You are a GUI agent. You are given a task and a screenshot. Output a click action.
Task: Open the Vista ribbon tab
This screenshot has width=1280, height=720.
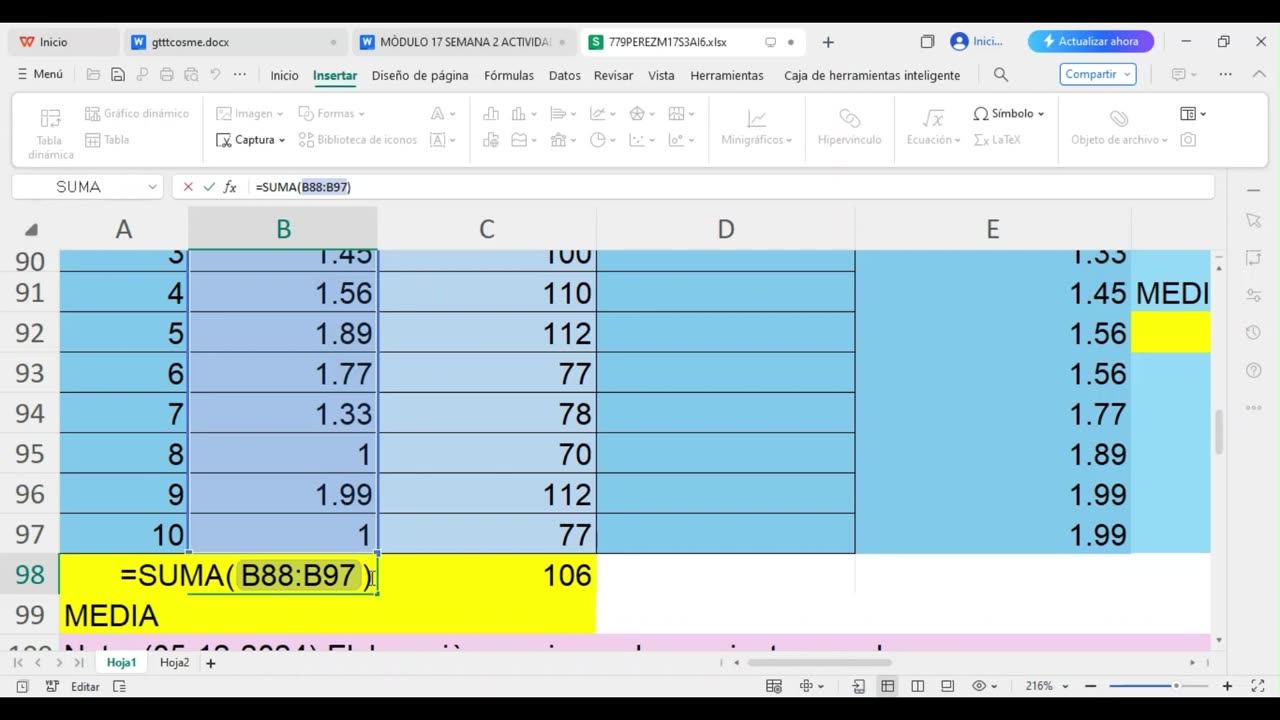(661, 75)
